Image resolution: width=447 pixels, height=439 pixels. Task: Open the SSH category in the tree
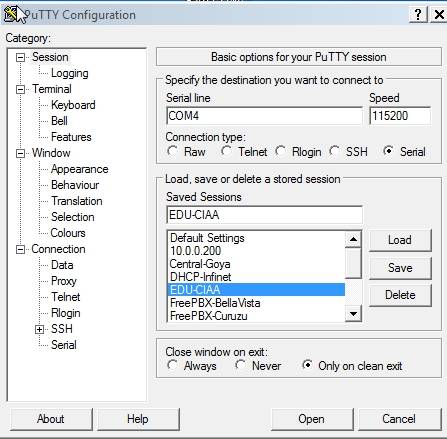tap(62, 329)
